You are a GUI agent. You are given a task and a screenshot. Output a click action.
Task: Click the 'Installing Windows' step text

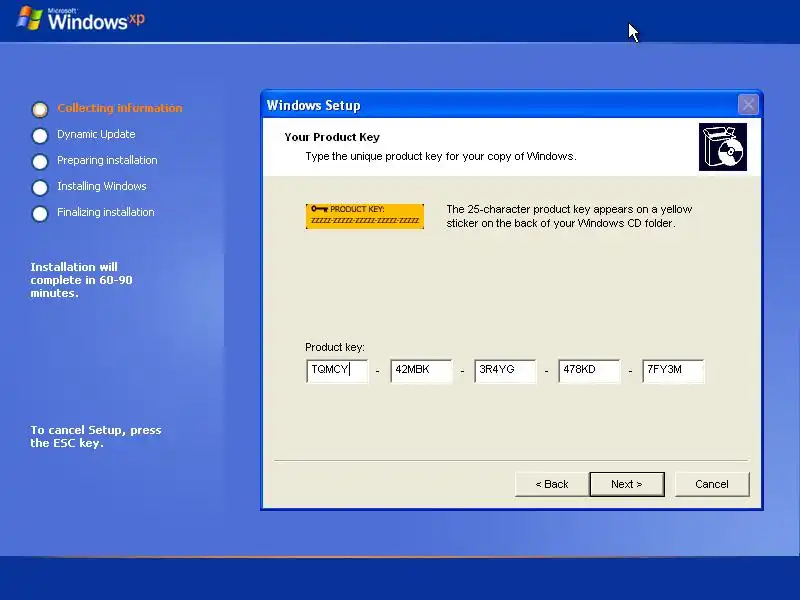tap(102, 186)
